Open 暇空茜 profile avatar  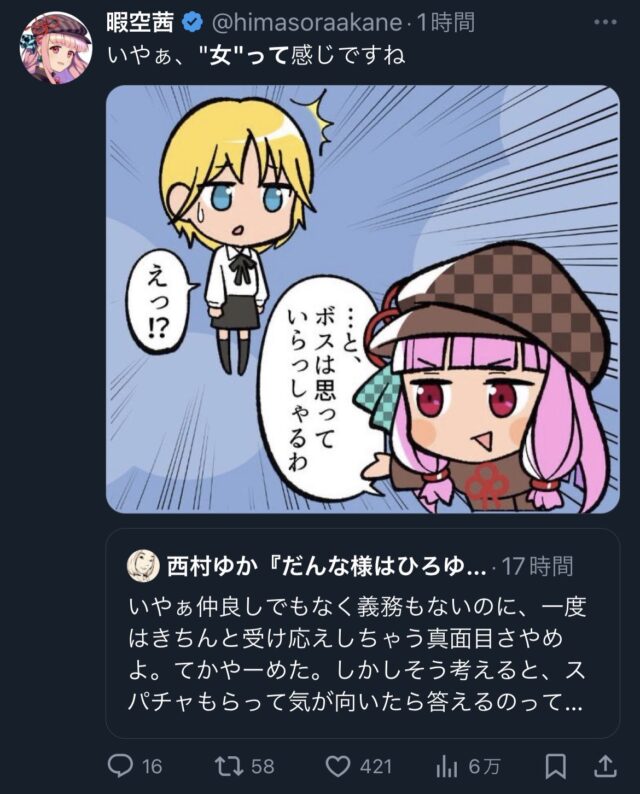click(55, 48)
